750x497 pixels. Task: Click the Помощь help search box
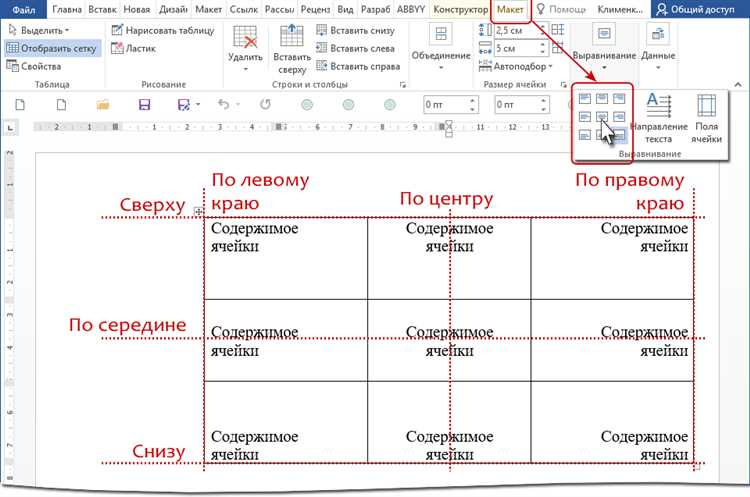point(562,9)
